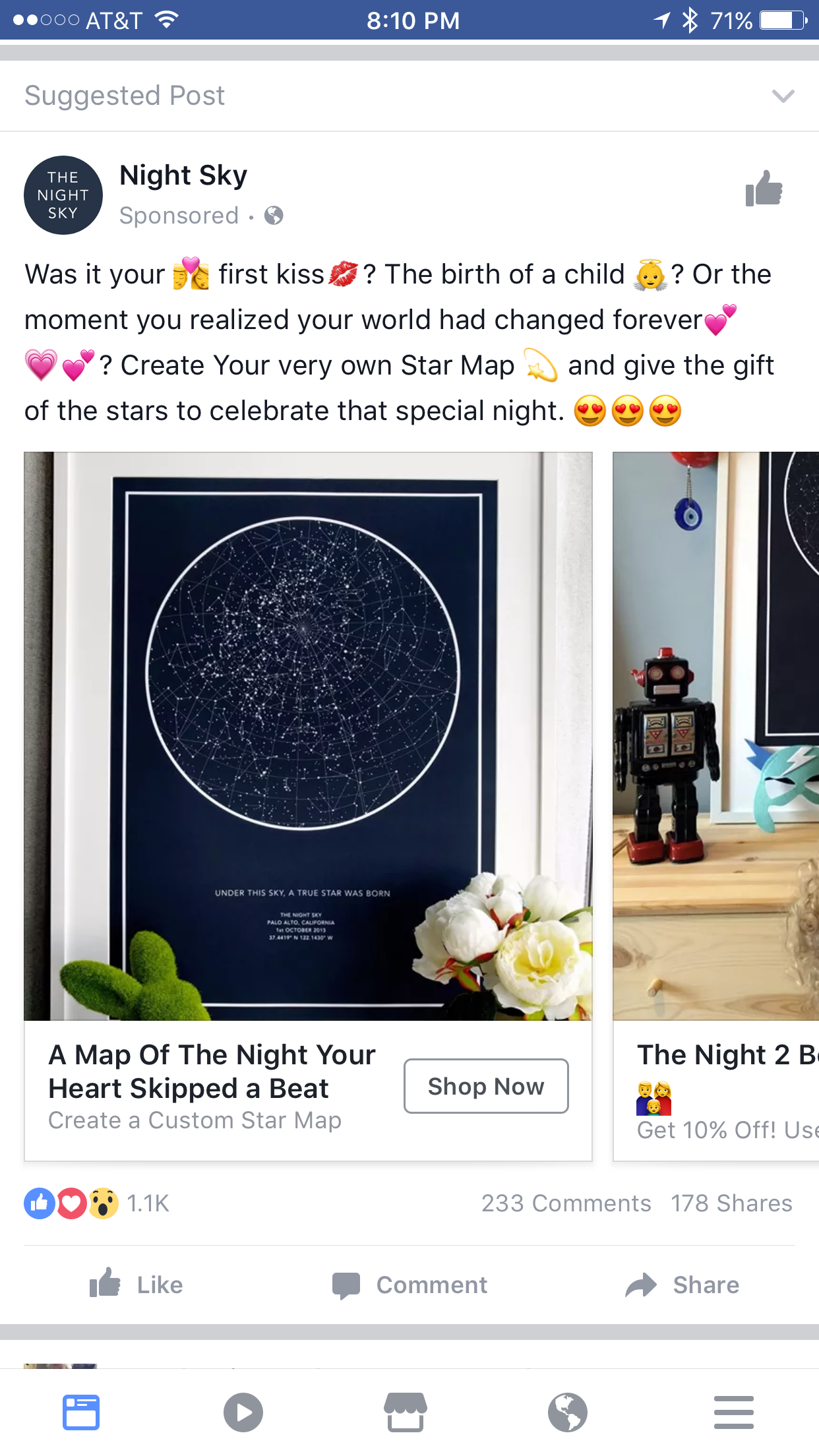Open the hamburger menu in bottom bar

tap(733, 1412)
